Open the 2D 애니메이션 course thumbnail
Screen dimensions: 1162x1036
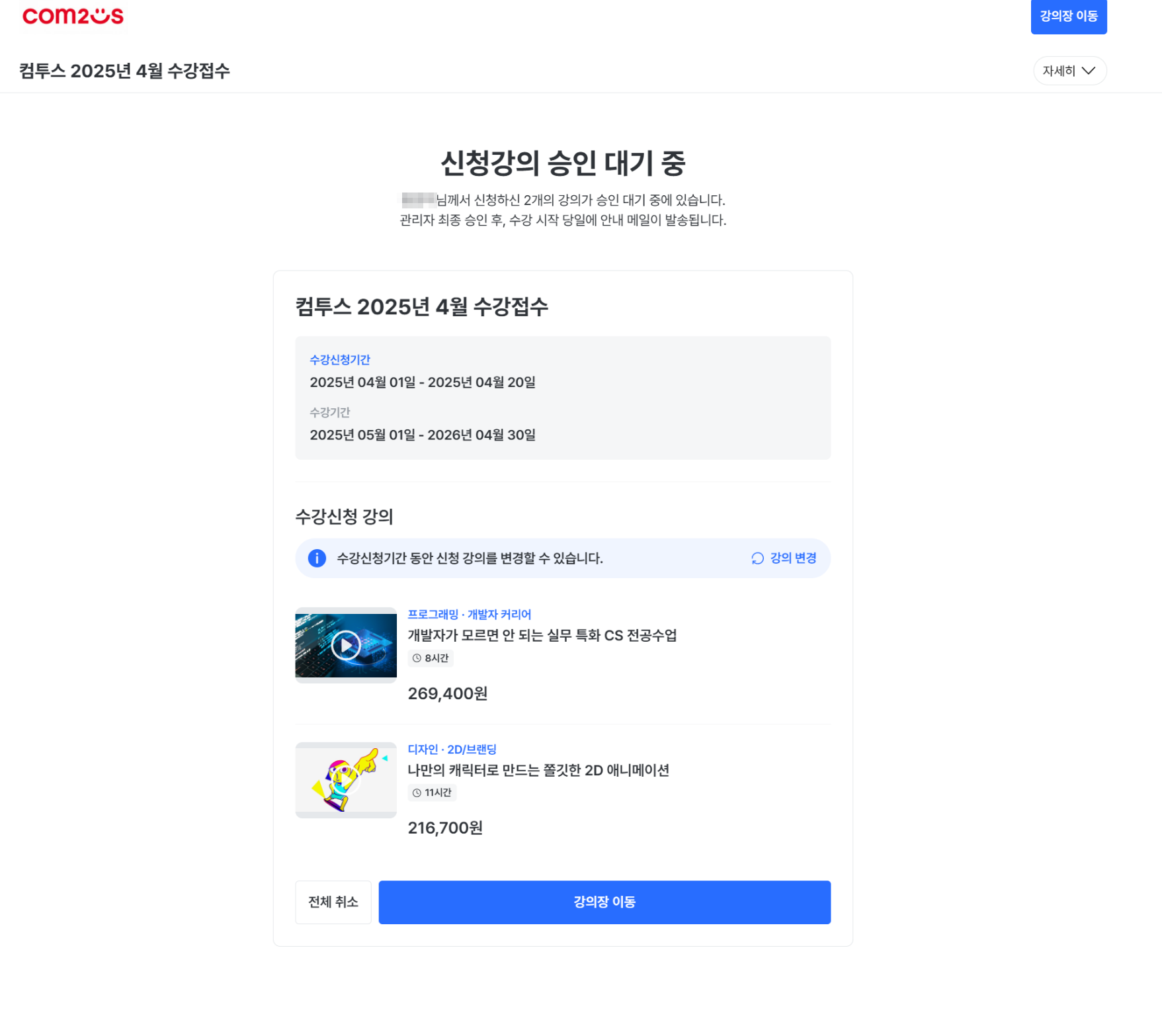(346, 780)
